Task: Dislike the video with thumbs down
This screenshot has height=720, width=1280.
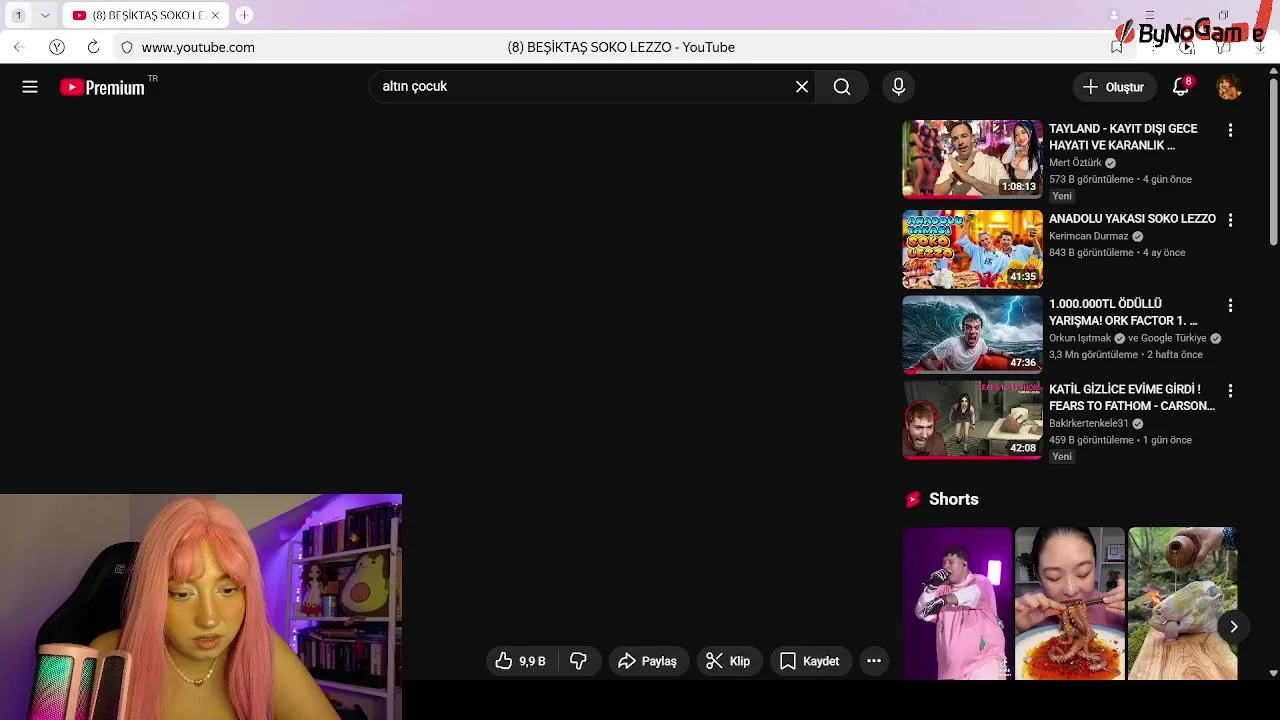Action: tap(578, 661)
